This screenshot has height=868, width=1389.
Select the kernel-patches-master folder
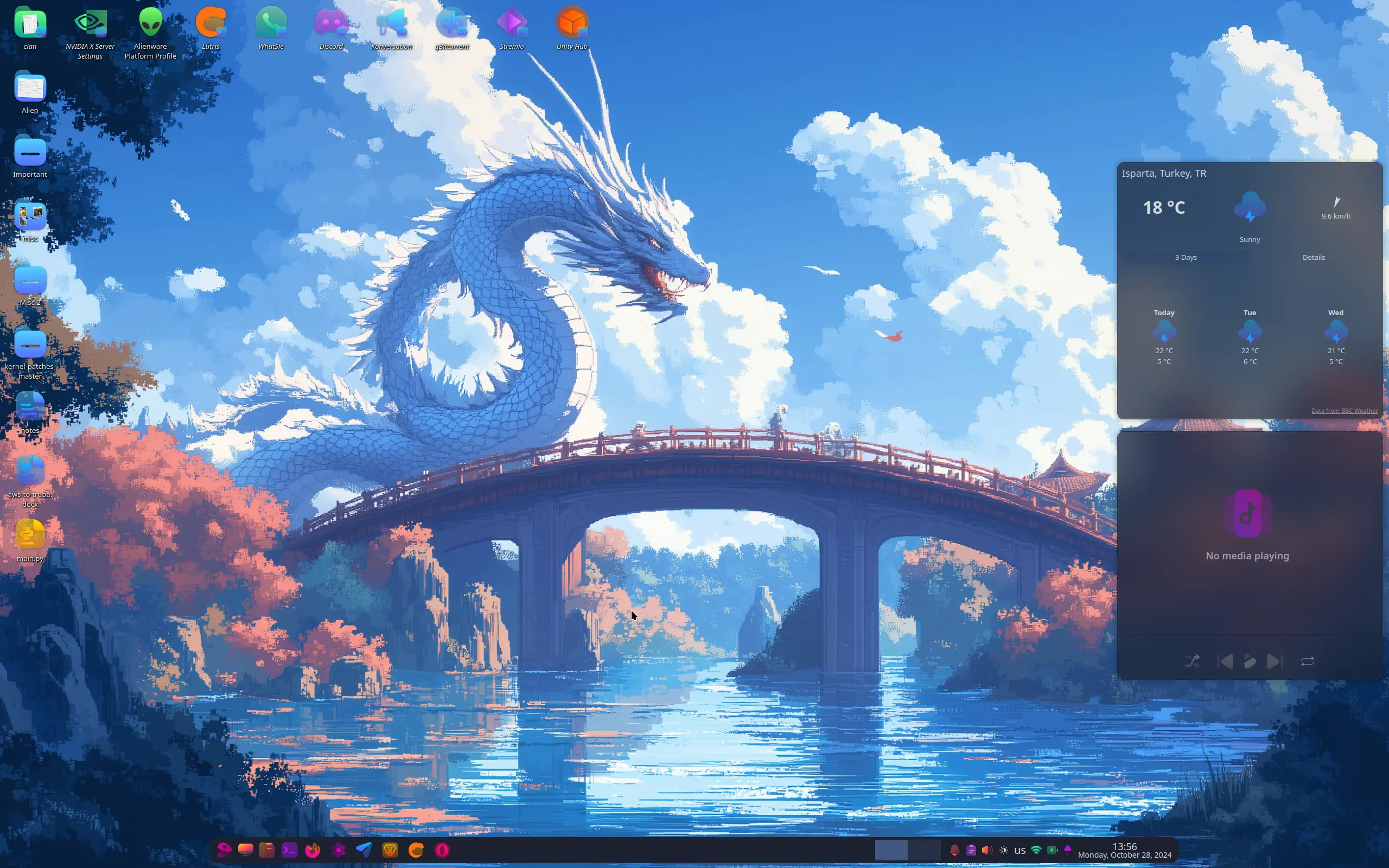(30, 353)
